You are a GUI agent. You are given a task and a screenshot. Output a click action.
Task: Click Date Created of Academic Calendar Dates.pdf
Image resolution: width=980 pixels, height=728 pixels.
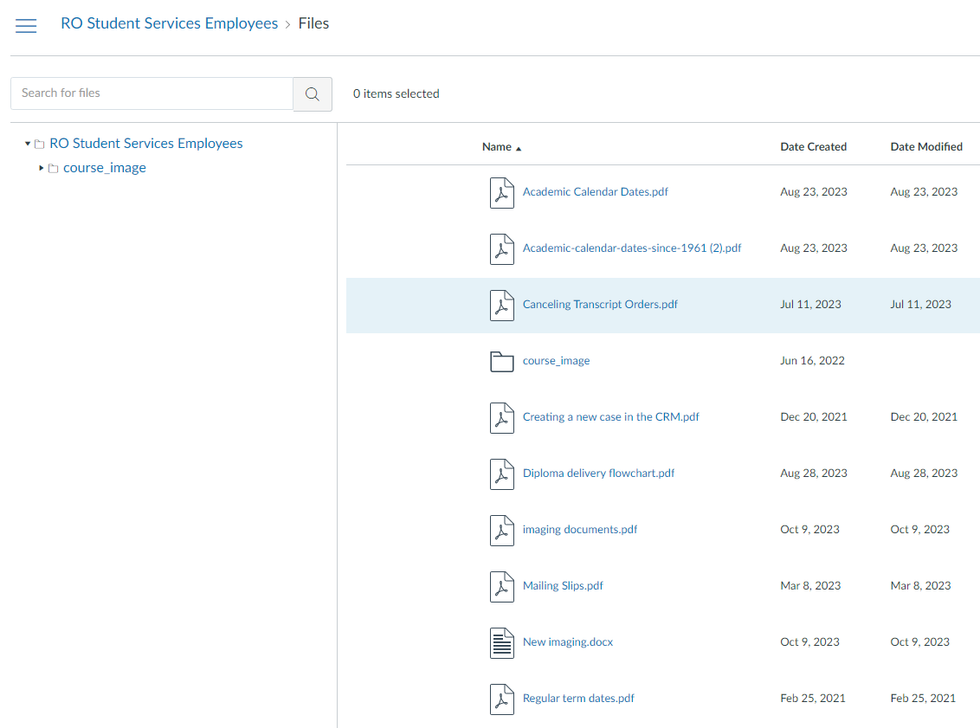pyautogui.click(x=814, y=192)
